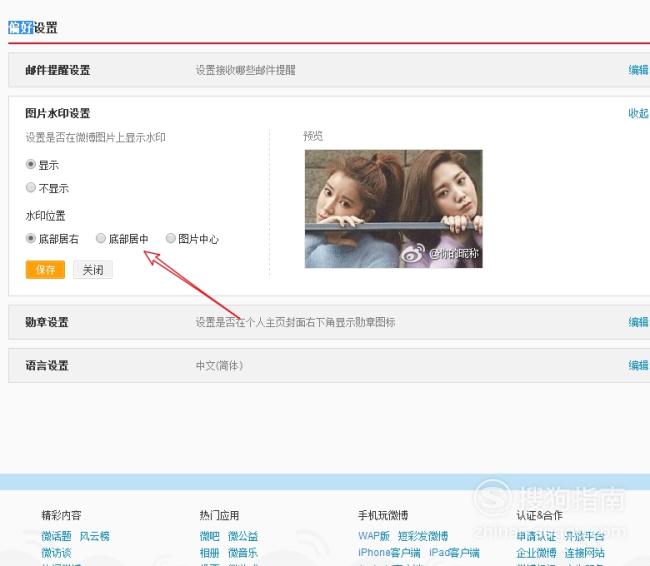Viewport: 650px width, 566px height.
Task: Select the 不显示 watermark radio button
Action: pos(31,187)
